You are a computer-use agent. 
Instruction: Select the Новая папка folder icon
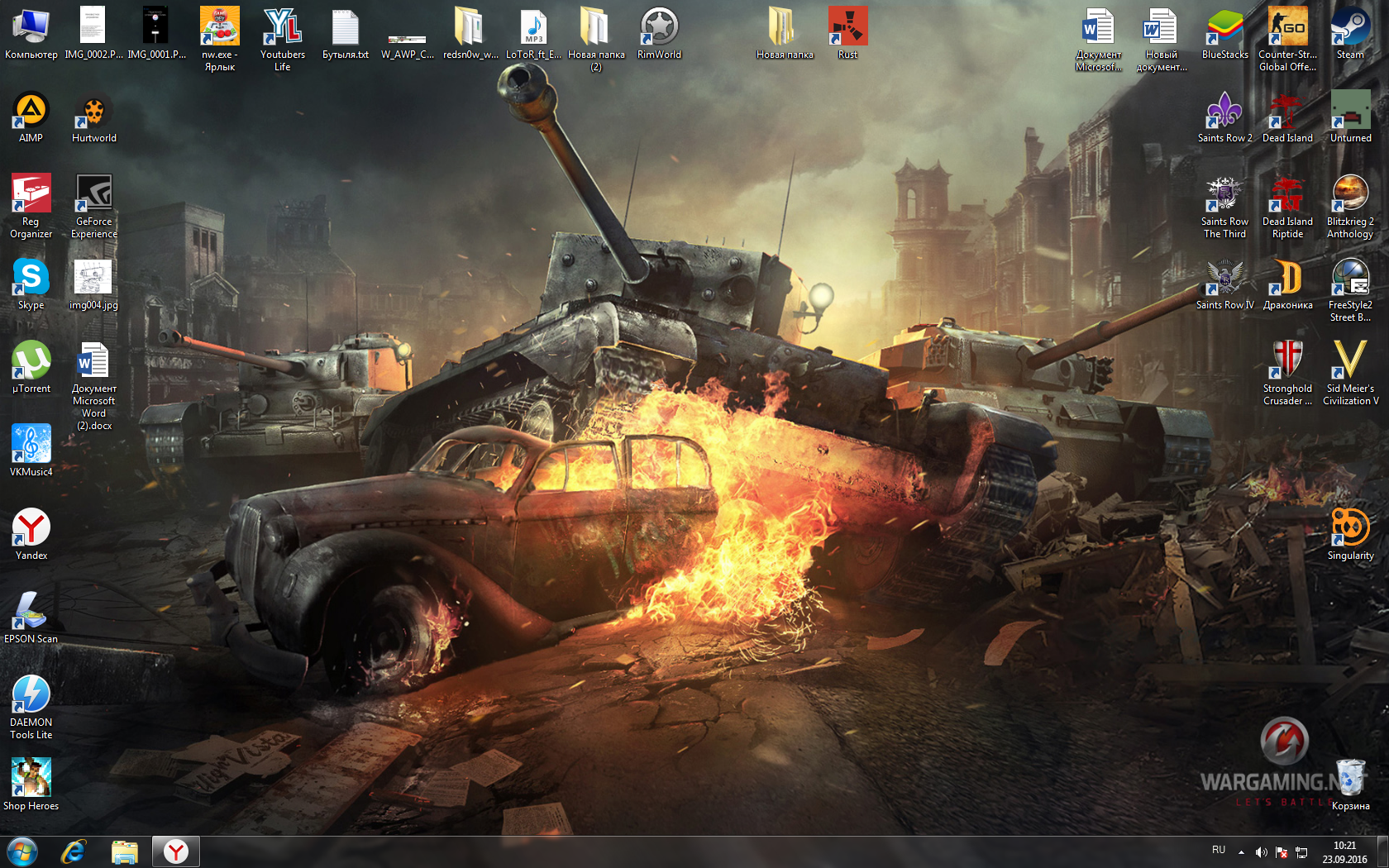(785, 33)
